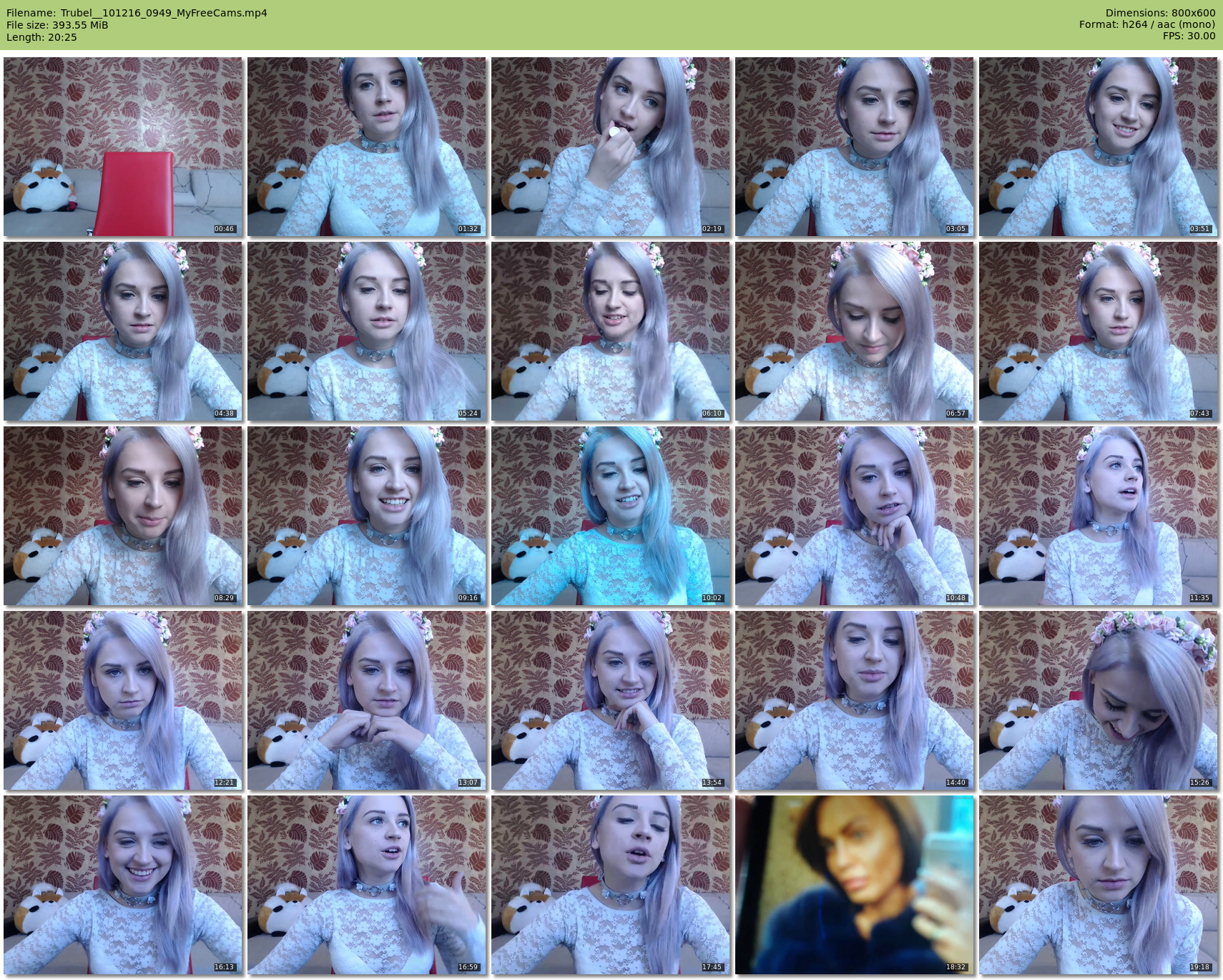This screenshot has width=1223, height=980.
Task: Click the thumbnail marked 11:35
Action: 1099,516
